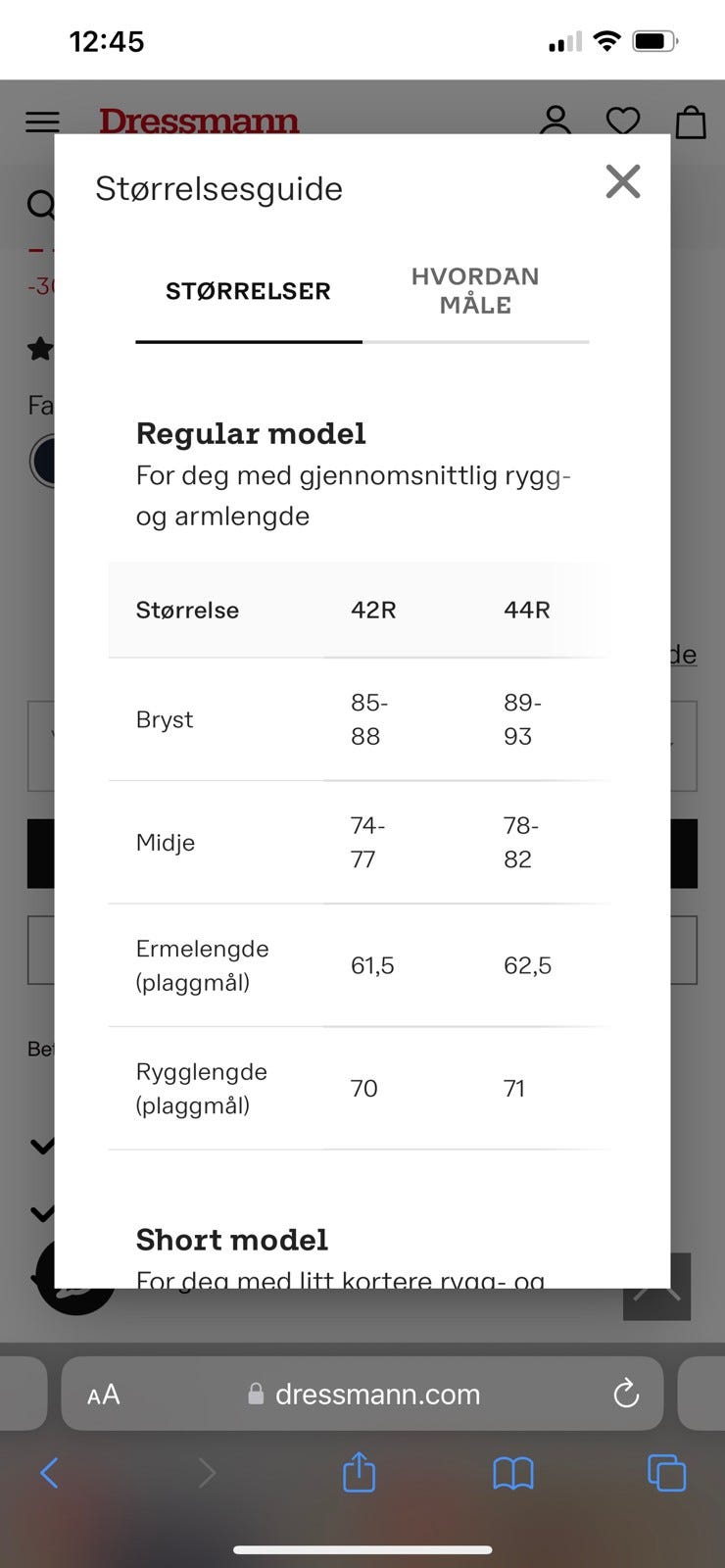Tap the AA reader settings button
725x1568 pixels.
pos(103,1394)
